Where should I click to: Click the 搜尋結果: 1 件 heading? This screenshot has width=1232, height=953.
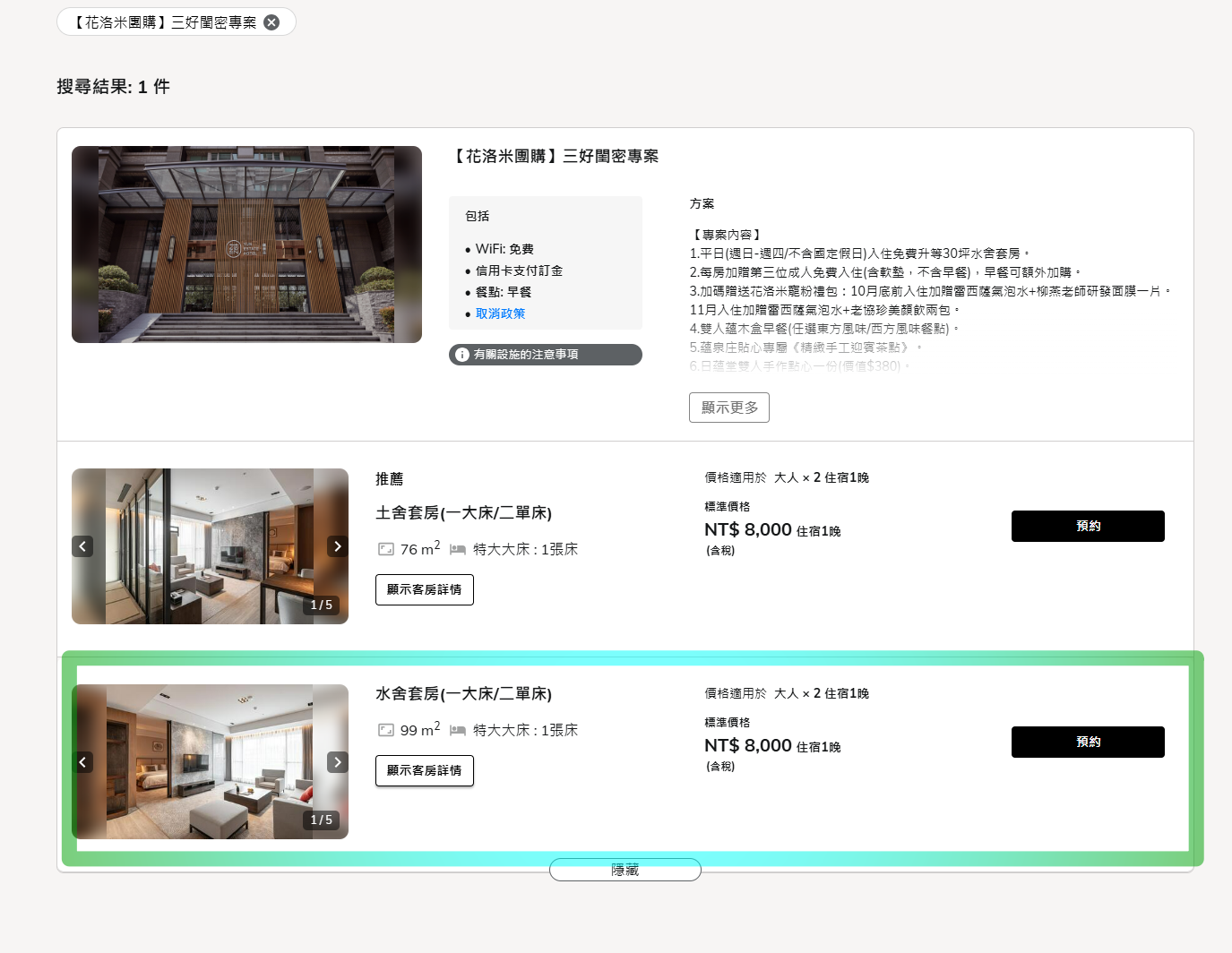click(x=113, y=87)
